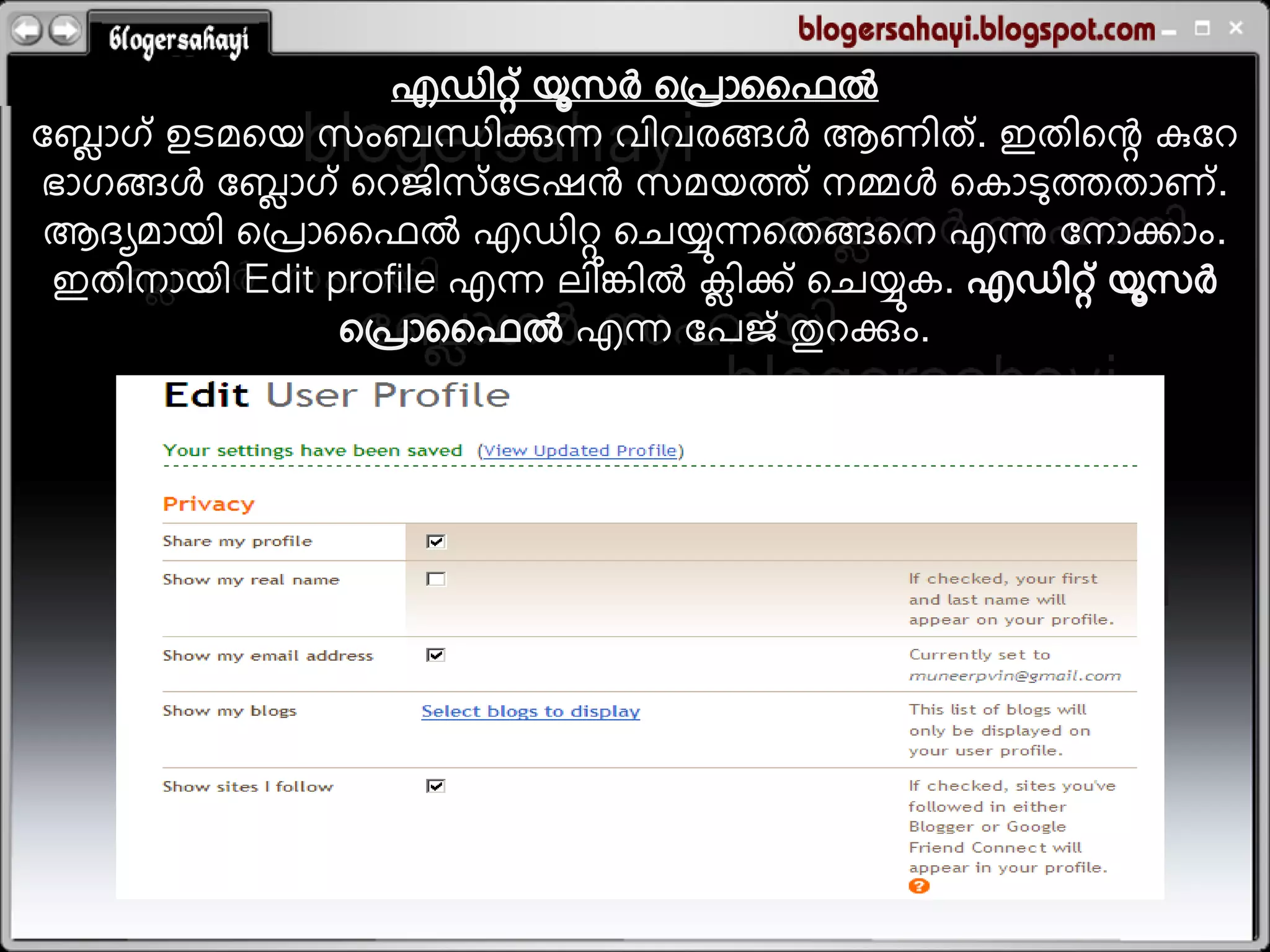Screen dimensions: 1270x952
Task: Click 'This list of blogs will' description
Action: [x=998, y=710]
